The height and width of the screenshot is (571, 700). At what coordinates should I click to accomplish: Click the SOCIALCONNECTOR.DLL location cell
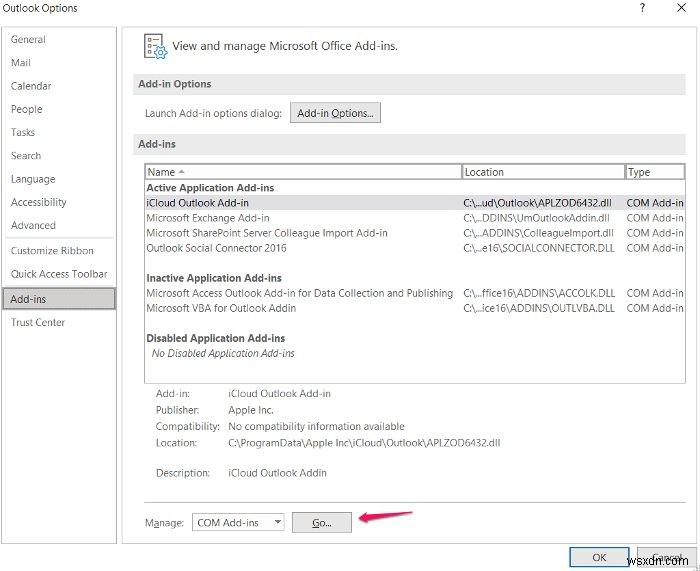[539, 248]
